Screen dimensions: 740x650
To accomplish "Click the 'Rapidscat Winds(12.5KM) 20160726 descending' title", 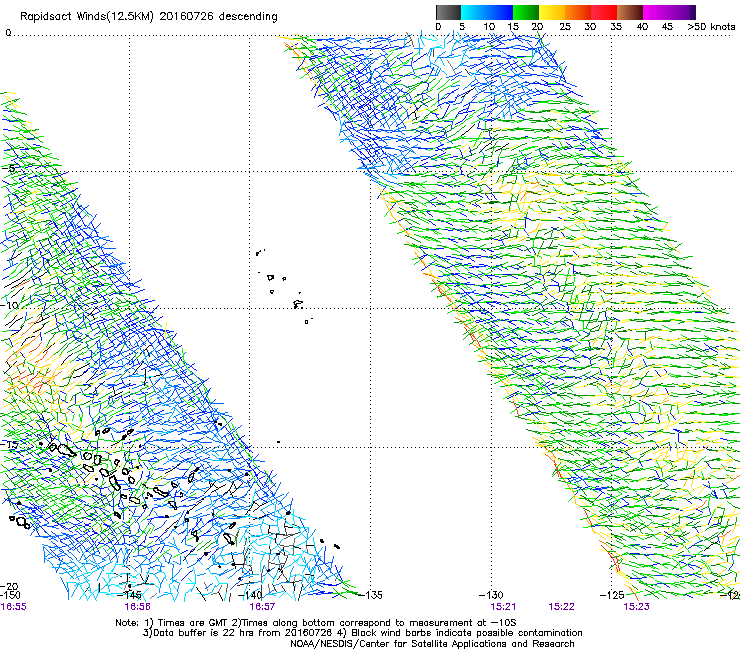I will (x=149, y=16).
